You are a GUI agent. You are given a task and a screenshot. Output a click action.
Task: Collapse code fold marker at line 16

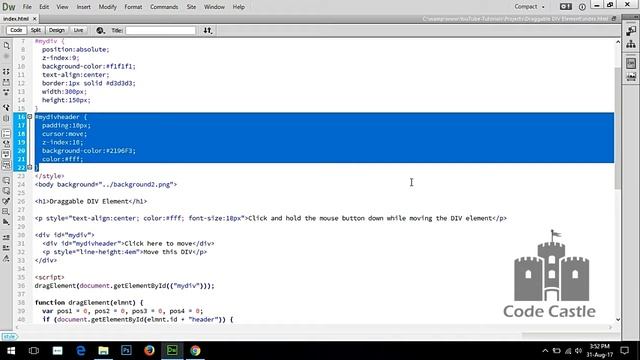coord(29,117)
